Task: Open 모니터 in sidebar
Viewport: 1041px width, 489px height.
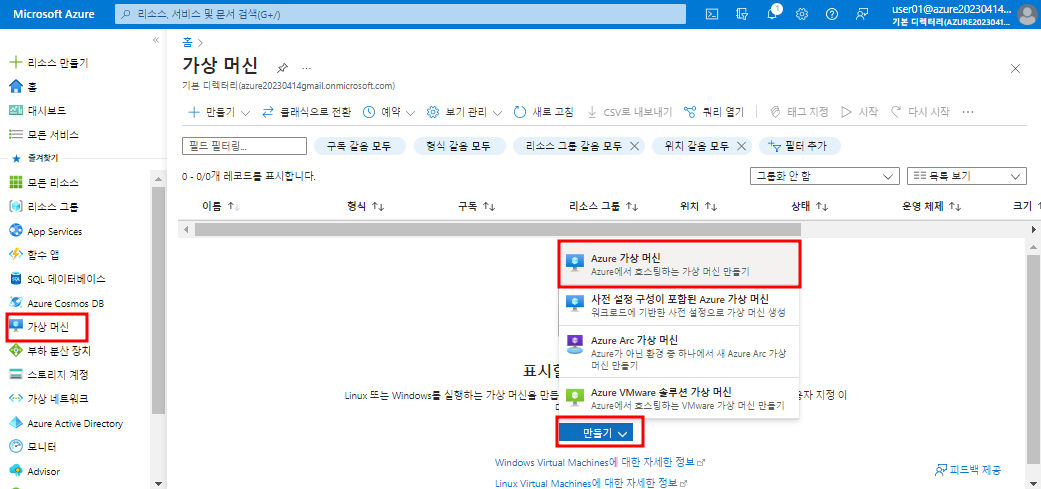Action: click(33, 447)
